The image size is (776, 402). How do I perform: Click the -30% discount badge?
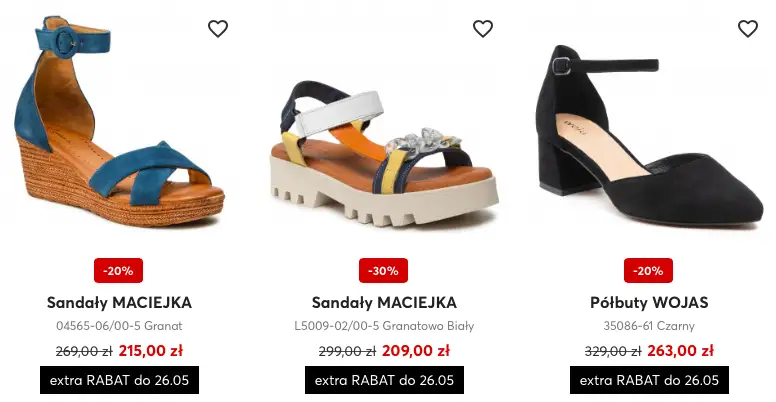tap(384, 270)
